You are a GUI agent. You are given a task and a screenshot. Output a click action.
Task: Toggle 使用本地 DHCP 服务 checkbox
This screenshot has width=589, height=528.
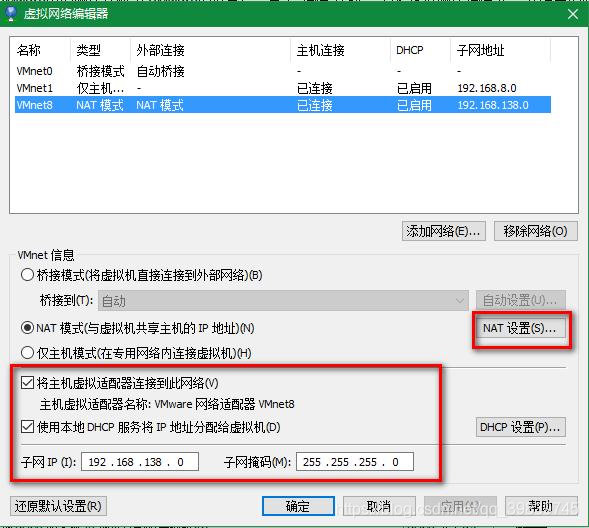[27, 427]
